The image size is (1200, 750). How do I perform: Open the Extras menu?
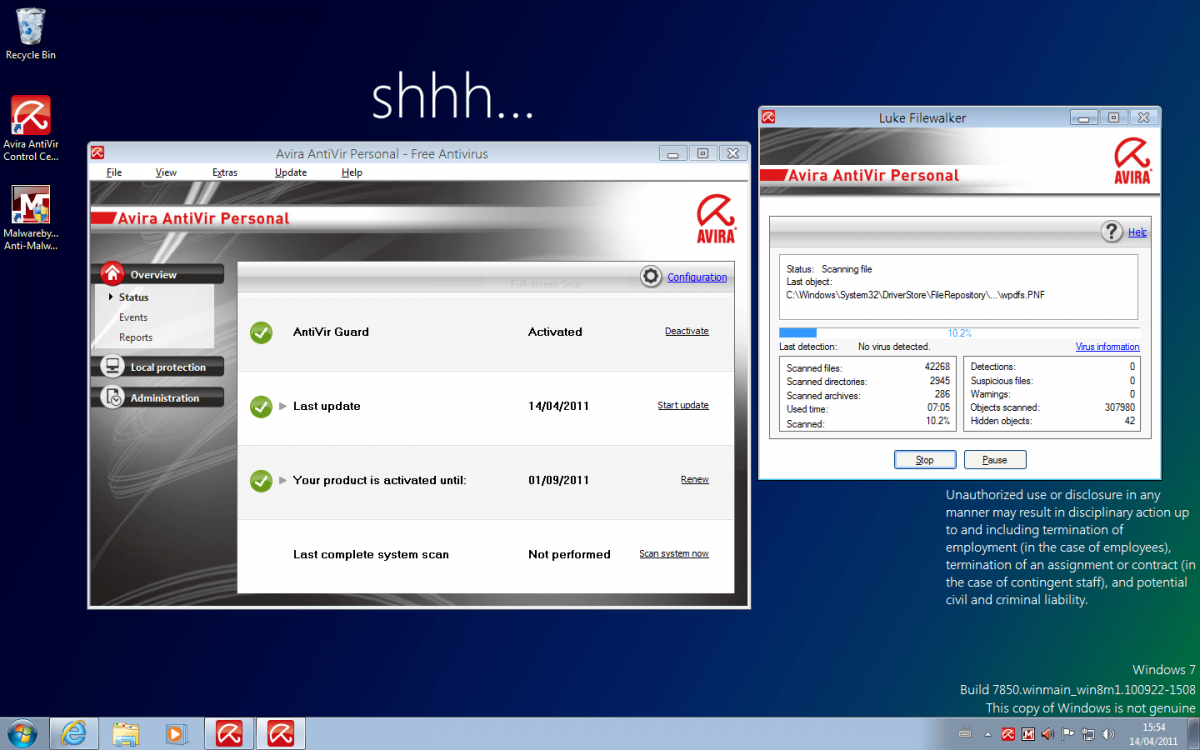225,172
